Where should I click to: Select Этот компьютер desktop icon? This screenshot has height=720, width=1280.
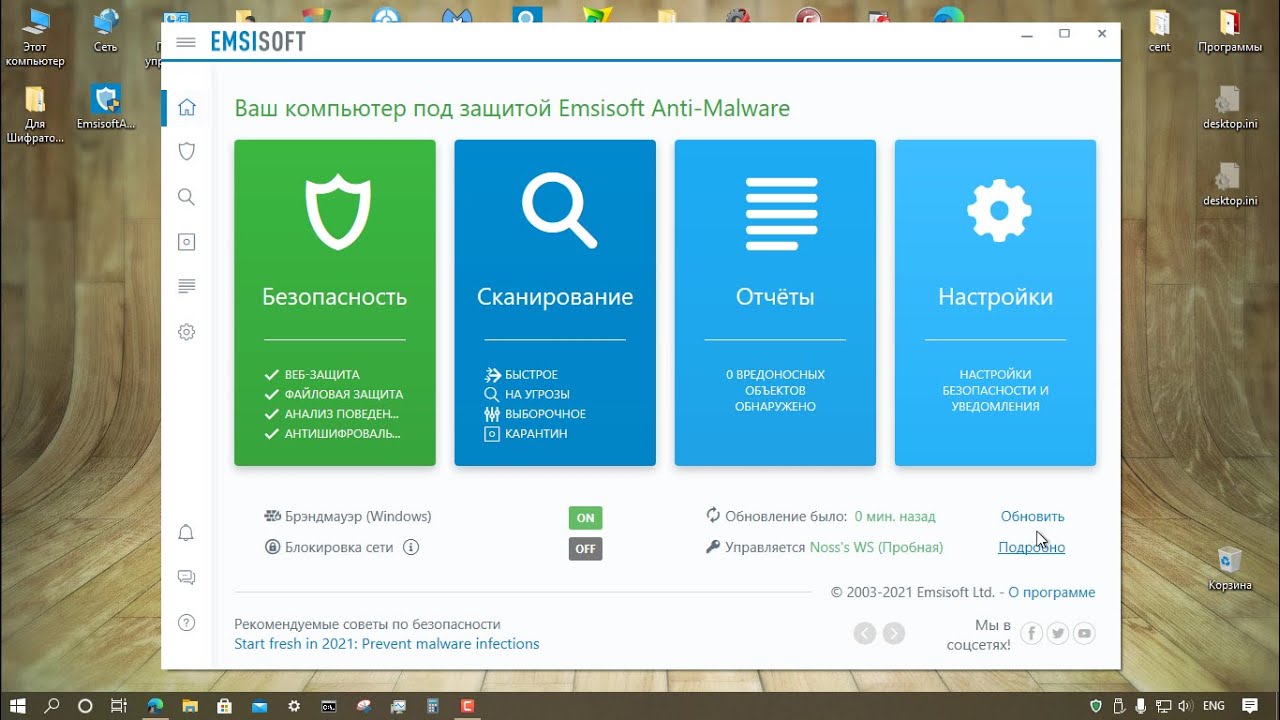click(x=35, y=37)
